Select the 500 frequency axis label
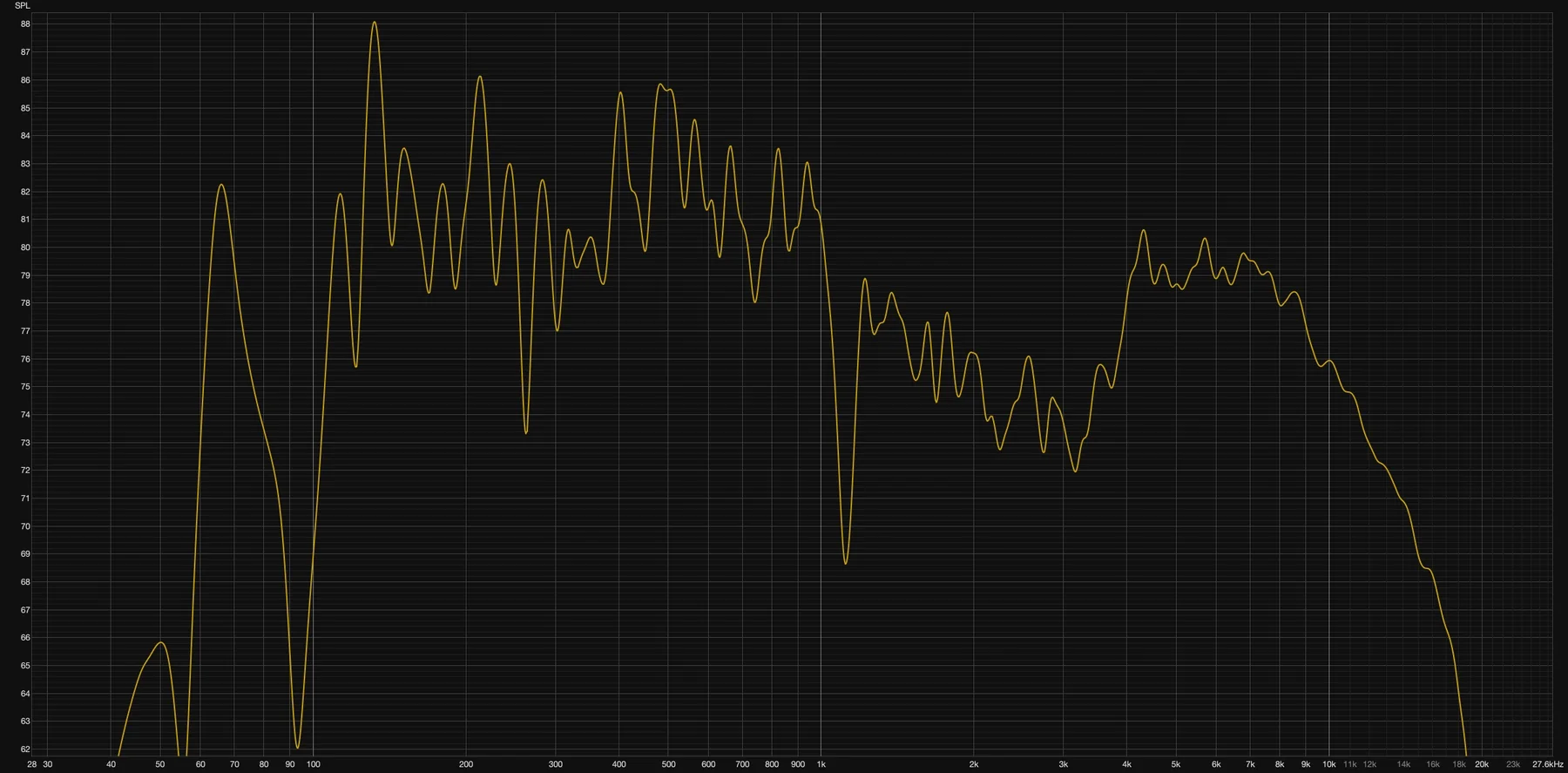 [x=668, y=764]
